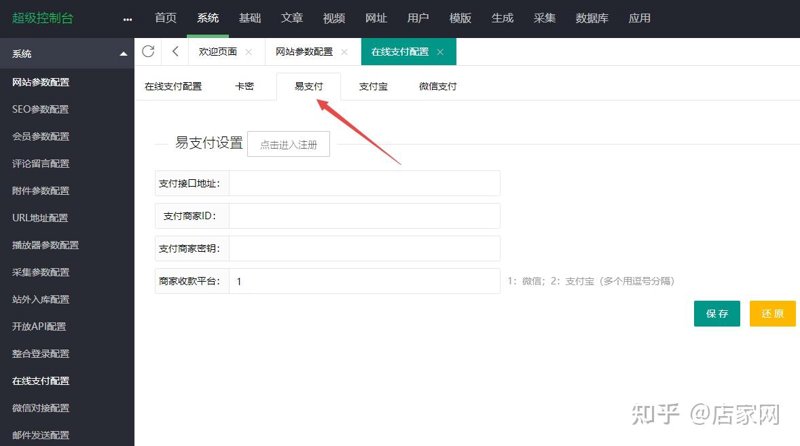Viewport: 800px width, 446px height.
Task: Close the 在线支付配置 tab
Action: point(440,52)
